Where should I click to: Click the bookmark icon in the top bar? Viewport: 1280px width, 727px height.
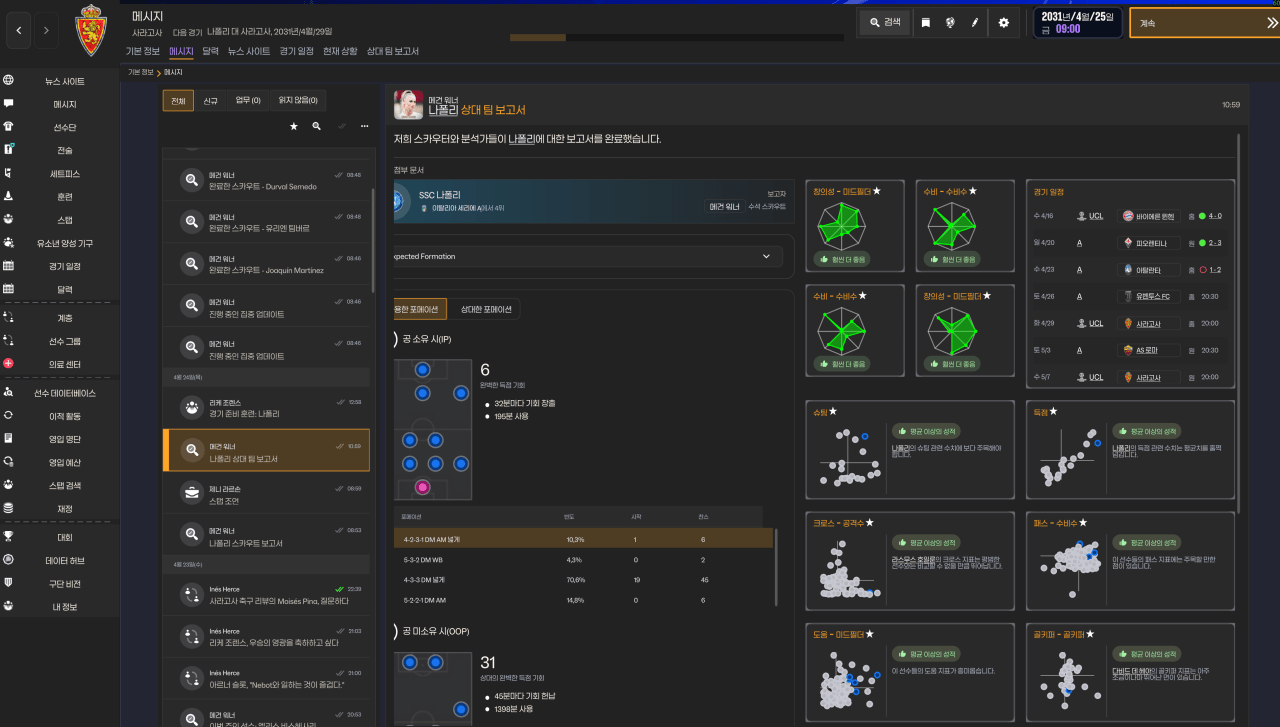click(x=926, y=22)
